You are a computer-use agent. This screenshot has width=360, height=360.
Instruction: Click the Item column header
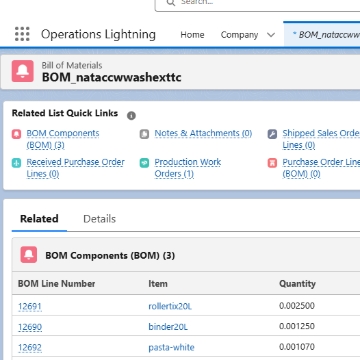pos(158,284)
